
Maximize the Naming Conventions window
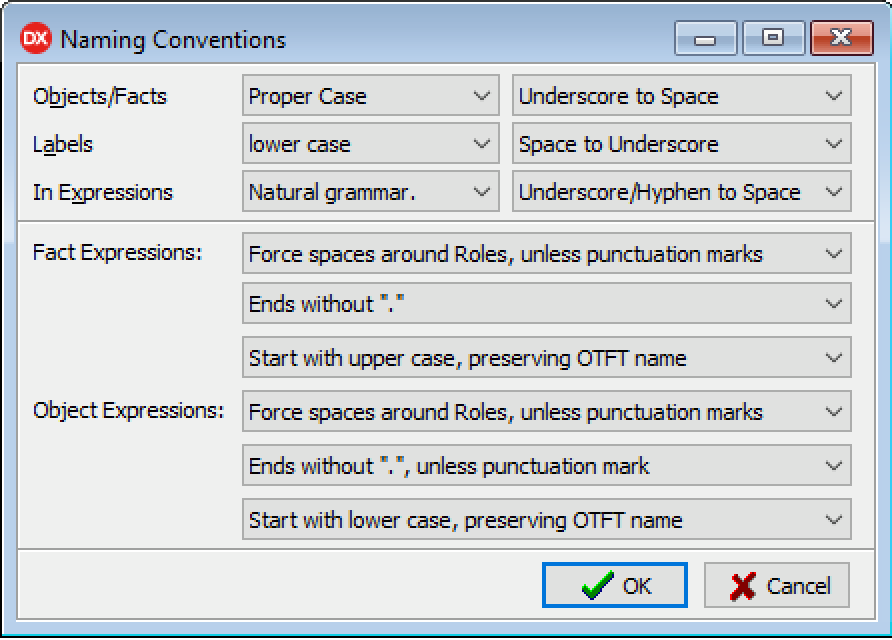tap(772, 39)
